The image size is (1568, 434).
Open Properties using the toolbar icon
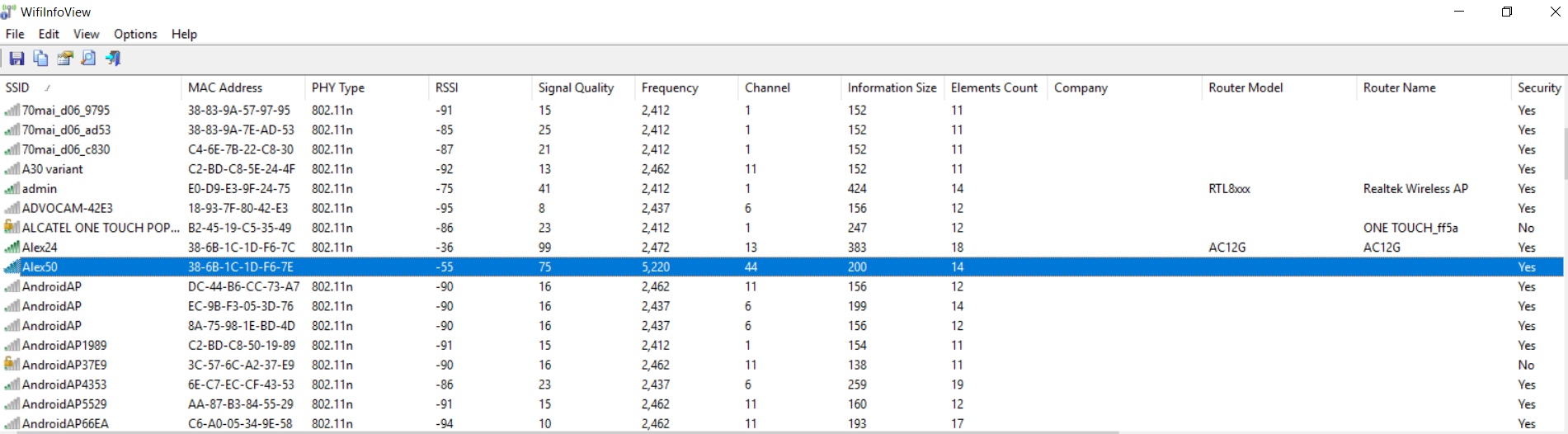[x=64, y=59]
